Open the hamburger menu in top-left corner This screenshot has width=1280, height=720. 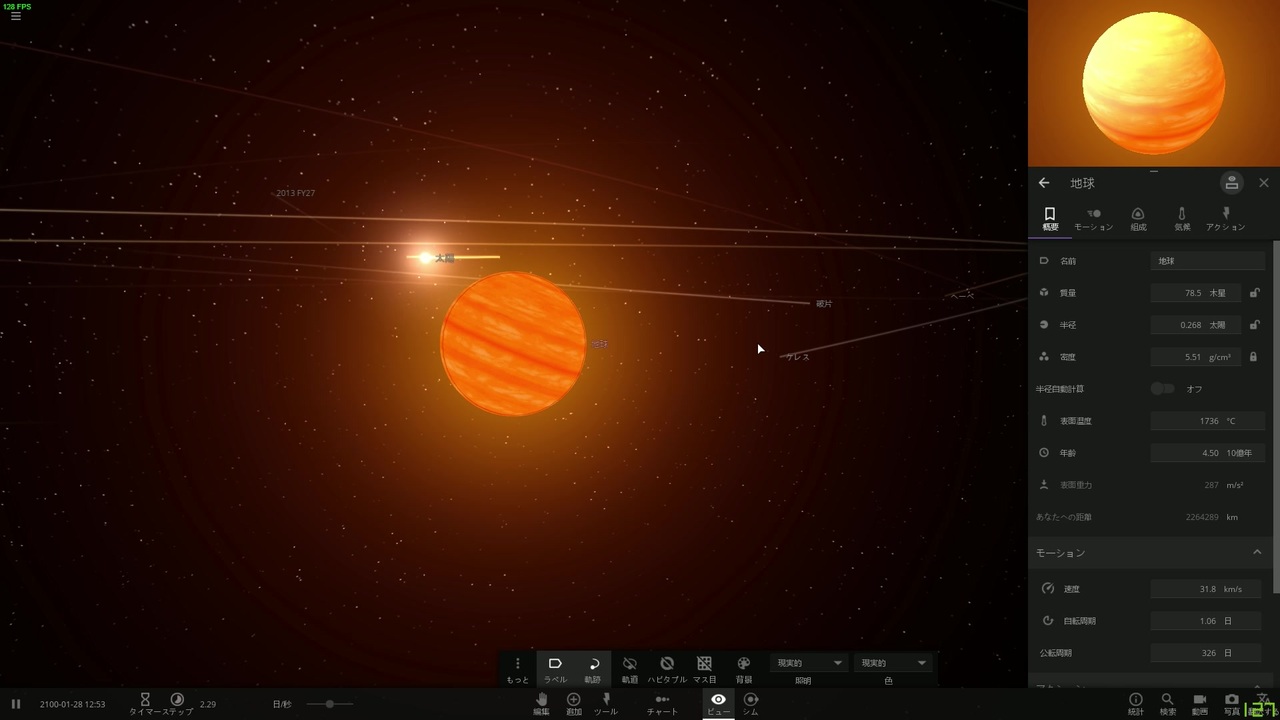pyautogui.click(x=16, y=16)
